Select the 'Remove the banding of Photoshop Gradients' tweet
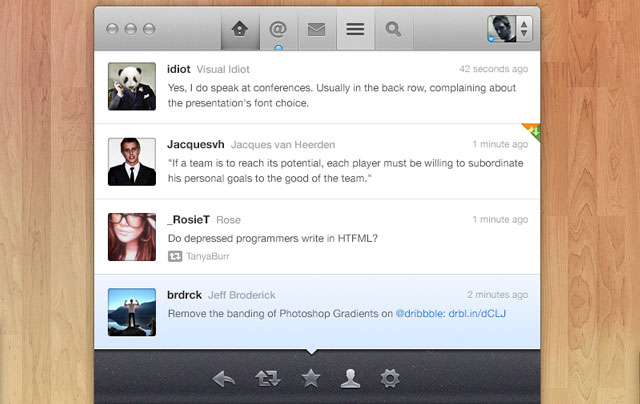The height and width of the screenshot is (404, 640). pyautogui.click(x=317, y=312)
